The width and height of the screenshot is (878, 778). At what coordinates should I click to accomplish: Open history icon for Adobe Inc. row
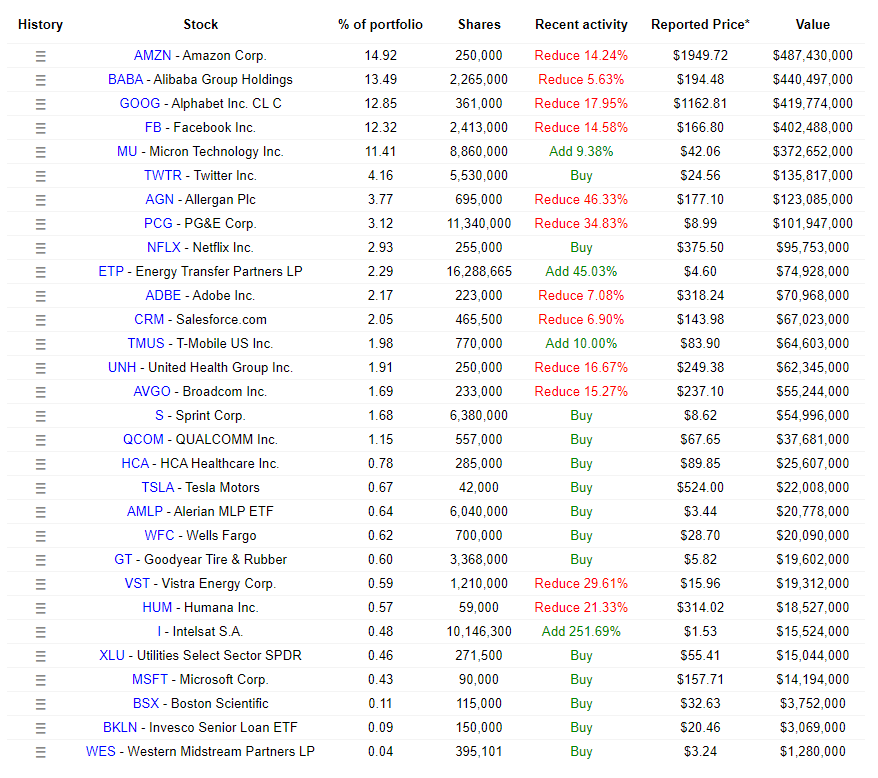(40, 296)
